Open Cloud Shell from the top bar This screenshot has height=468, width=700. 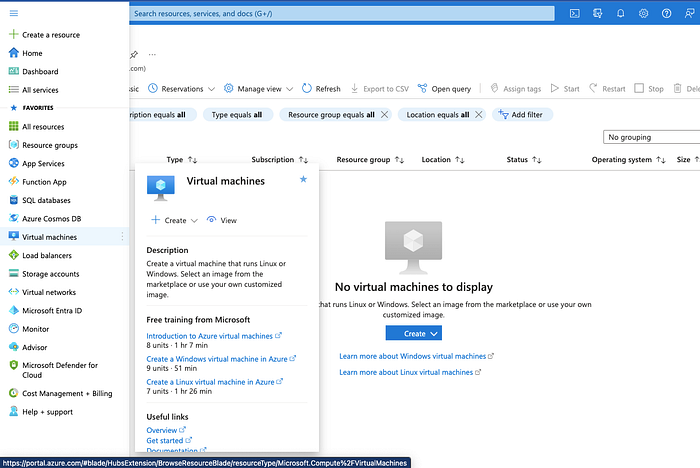coord(575,13)
